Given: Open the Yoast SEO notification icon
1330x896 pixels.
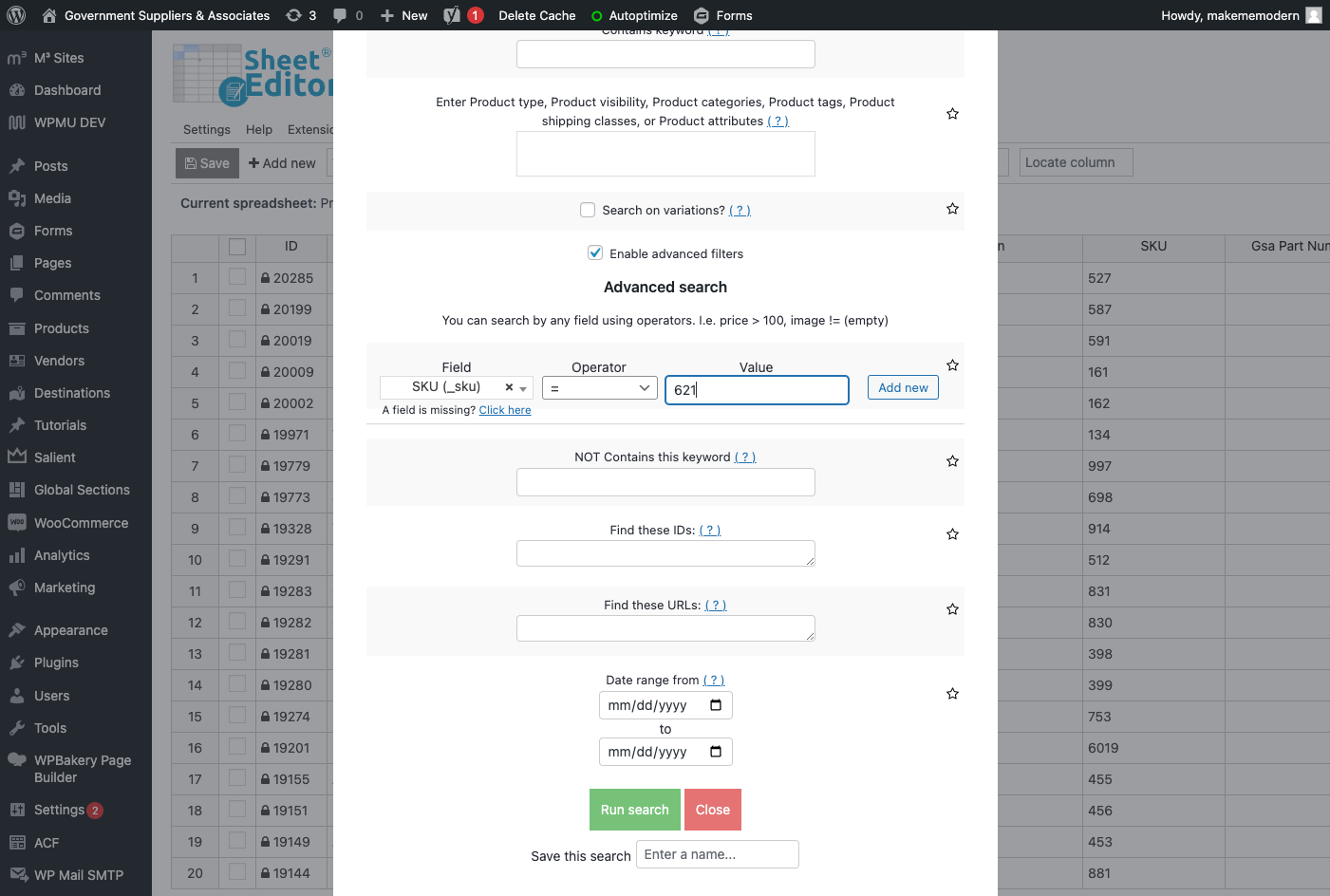Looking at the screenshot, I should [463, 15].
